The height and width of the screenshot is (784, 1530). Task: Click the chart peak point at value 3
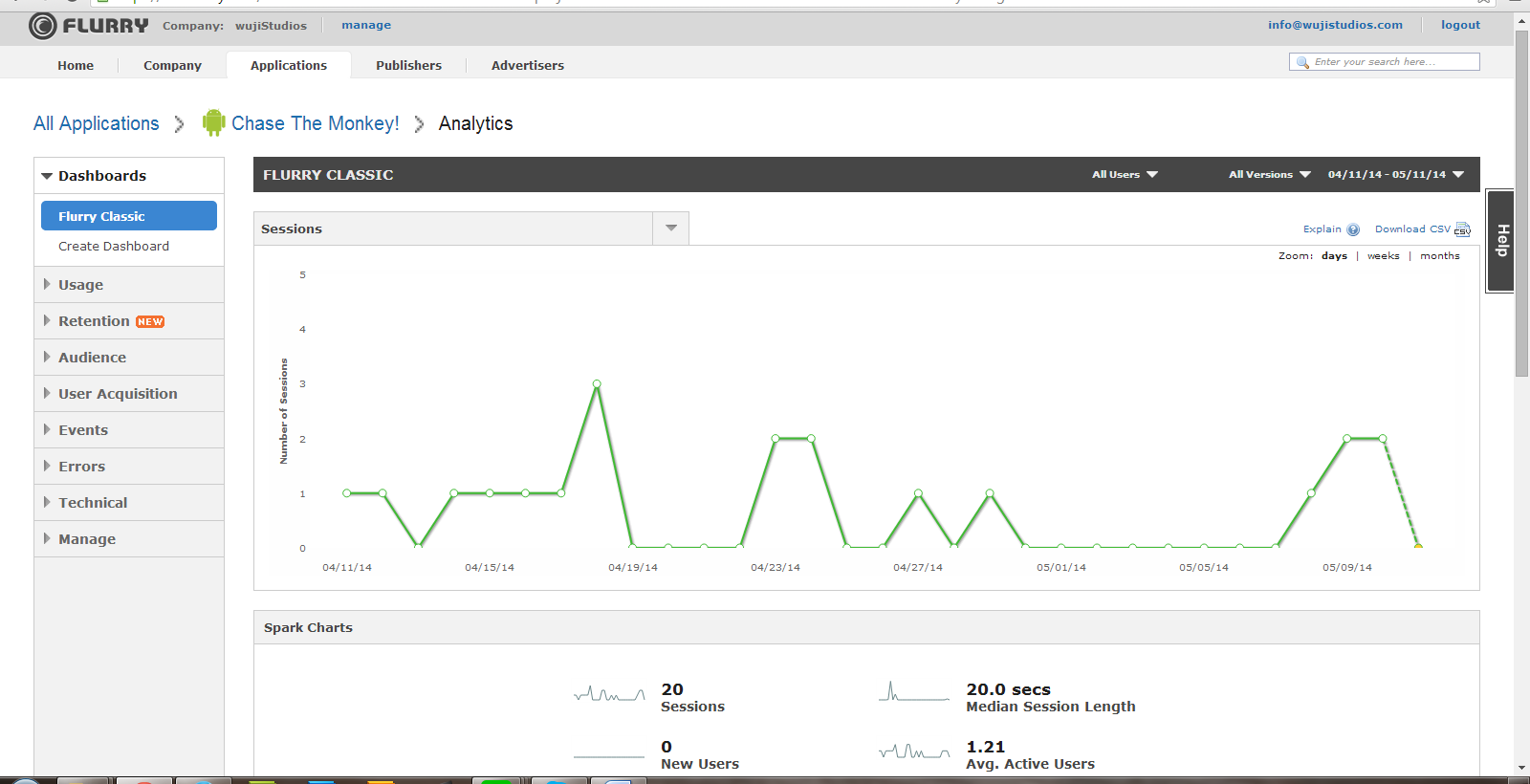point(597,383)
